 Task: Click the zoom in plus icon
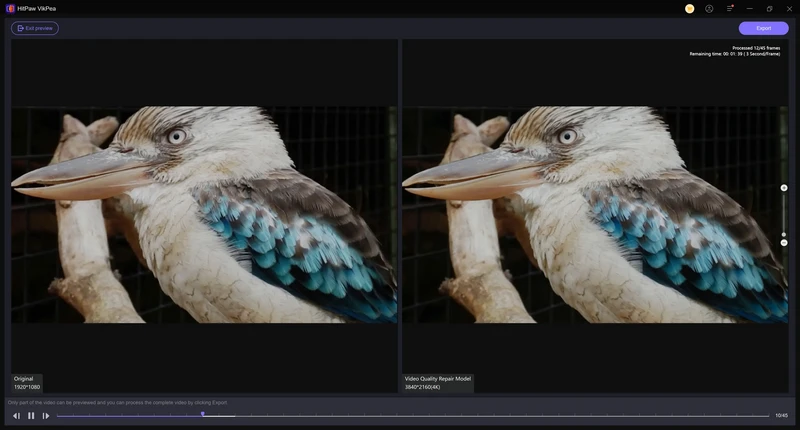pyautogui.click(x=784, y=188)
